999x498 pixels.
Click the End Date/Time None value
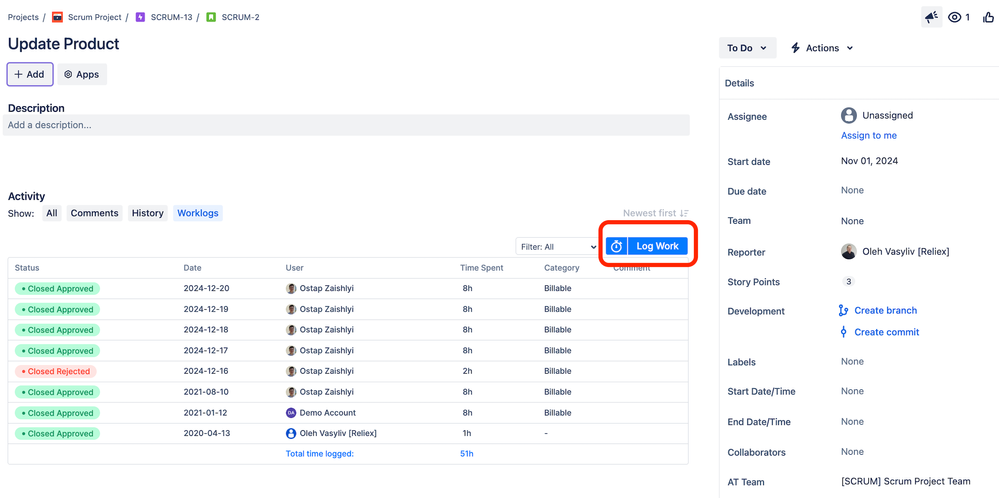[x=852, y=422]
